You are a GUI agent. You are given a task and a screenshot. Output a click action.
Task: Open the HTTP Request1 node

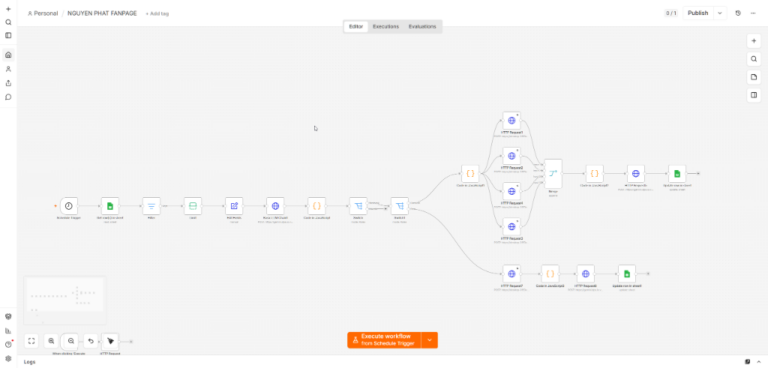[512, 121]
